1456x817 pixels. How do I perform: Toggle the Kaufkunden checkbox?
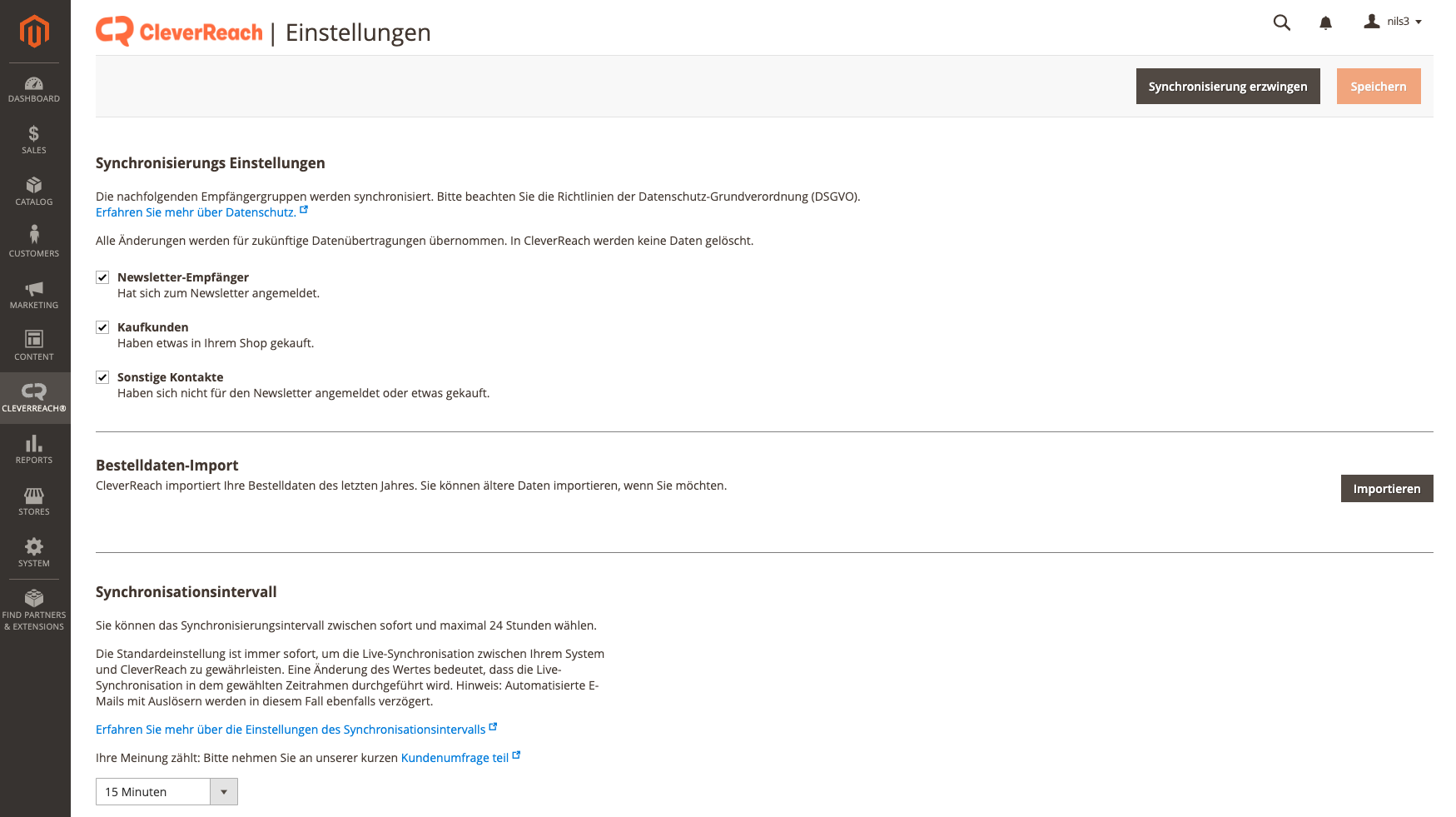pos(102,327)
